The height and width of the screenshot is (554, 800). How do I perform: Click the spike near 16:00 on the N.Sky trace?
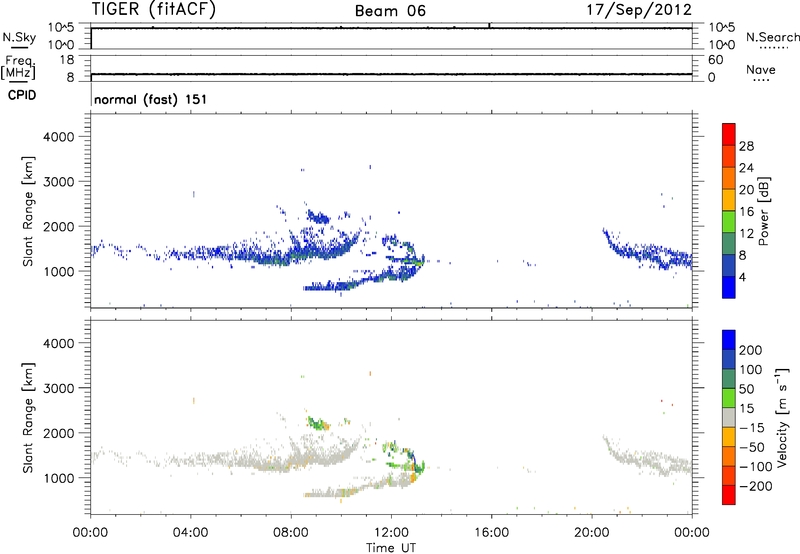pos(489,25)
